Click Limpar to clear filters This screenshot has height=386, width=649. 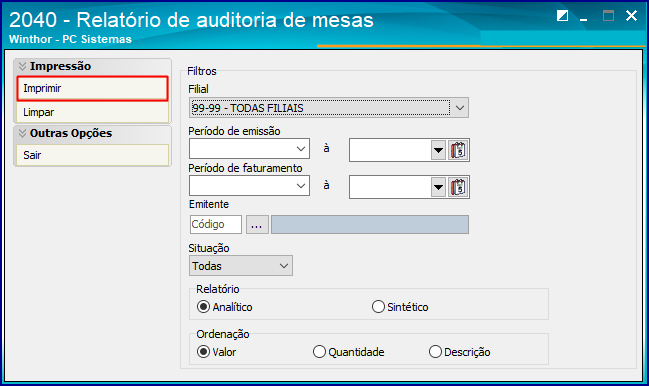coord(93,112)
